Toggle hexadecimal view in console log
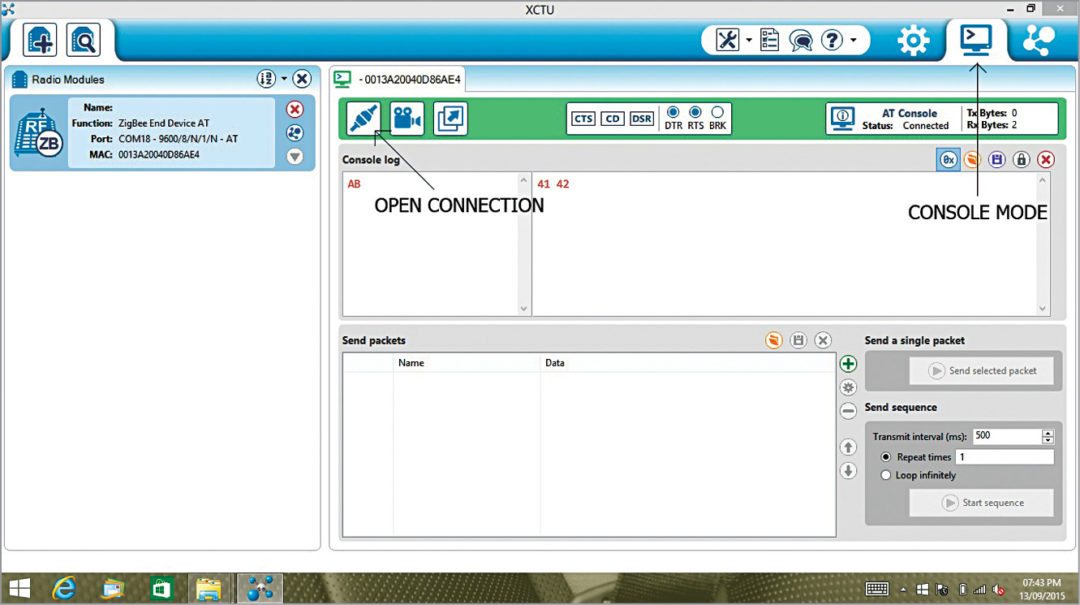Screen dimensions: 1080x605 coord(948,160)
